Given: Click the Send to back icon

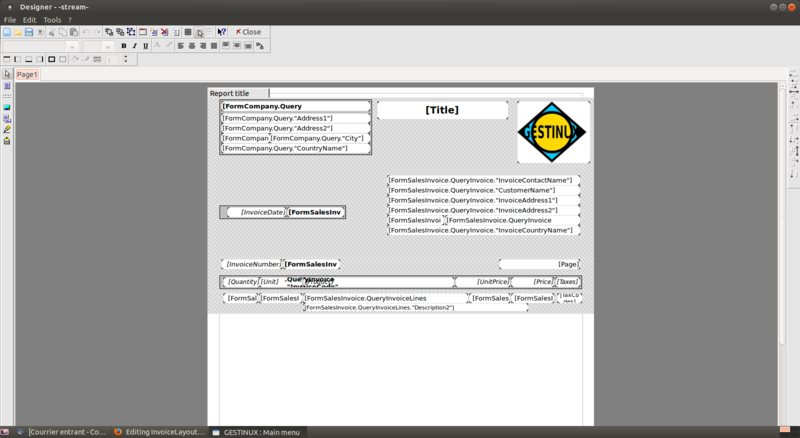Looking at the screenshot, I should tap(120, 32).
